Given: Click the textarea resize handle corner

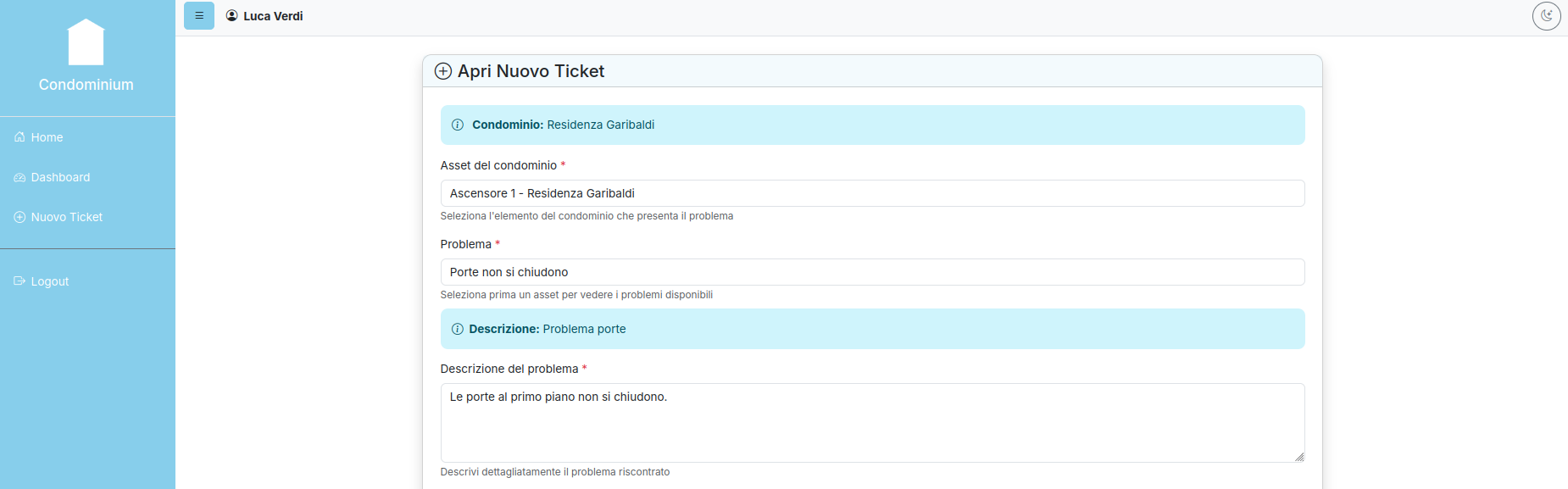Looking at the screenshot, I should pyautogui.click(x=1299, y=457).
